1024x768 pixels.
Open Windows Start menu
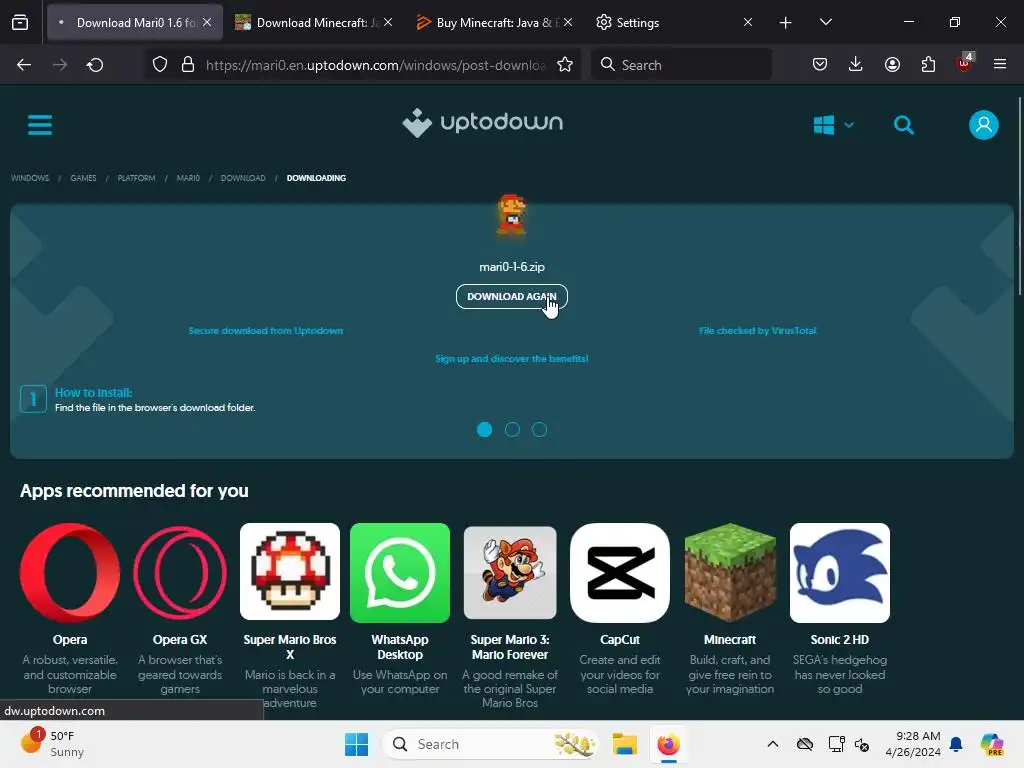[357, 744]
